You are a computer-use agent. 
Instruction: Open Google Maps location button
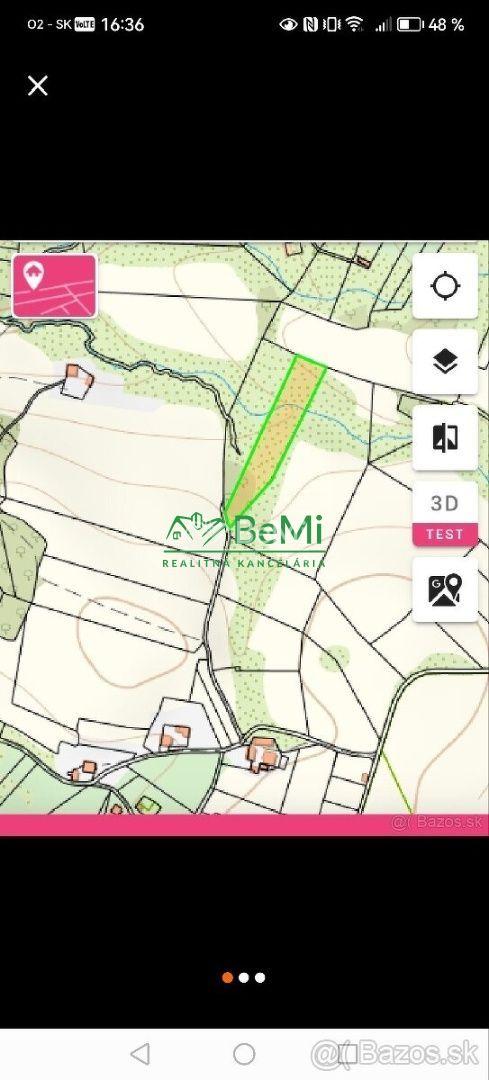[445, 590]
